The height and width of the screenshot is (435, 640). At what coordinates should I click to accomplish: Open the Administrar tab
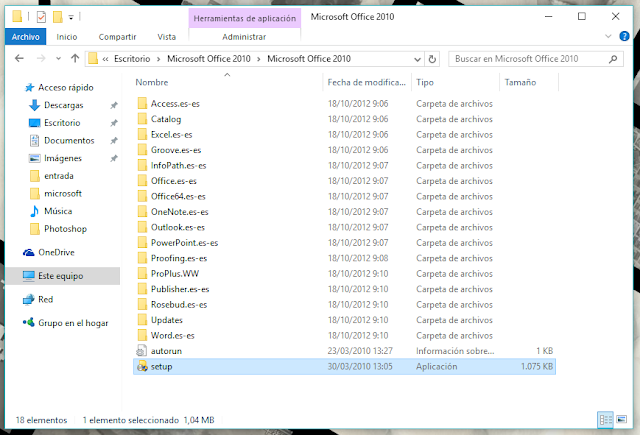point(244,37)
